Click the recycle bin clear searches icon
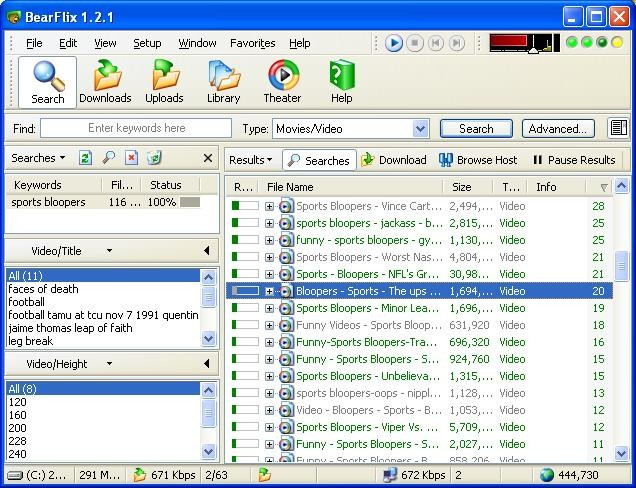This screenshot has height=488, width=636. point(154,158)
